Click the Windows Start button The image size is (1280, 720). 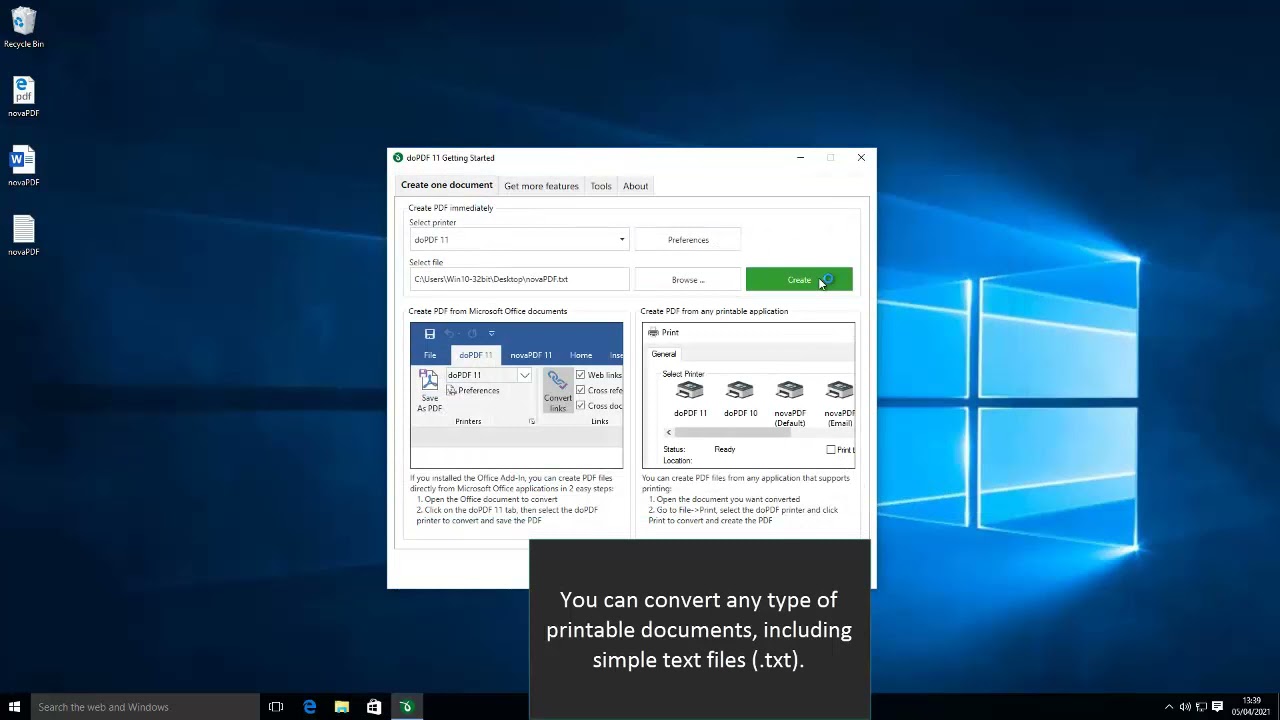pos(14,707)
